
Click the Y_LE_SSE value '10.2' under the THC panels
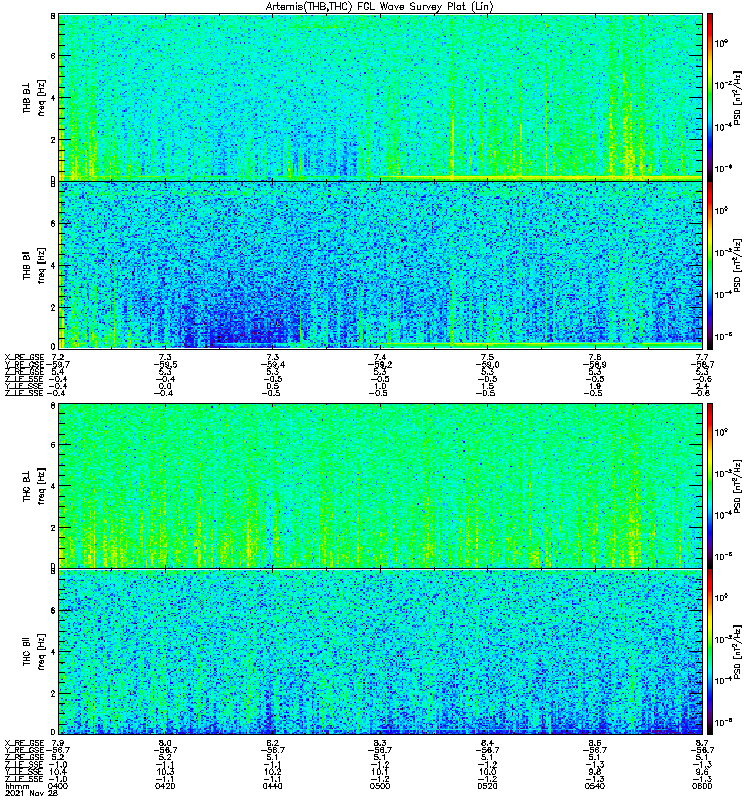coord(272,772)
